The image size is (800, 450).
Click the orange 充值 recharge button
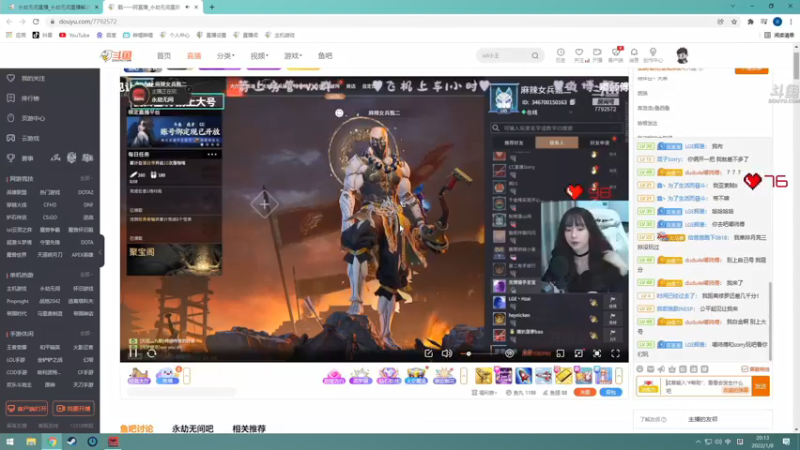tap(585, 392)
